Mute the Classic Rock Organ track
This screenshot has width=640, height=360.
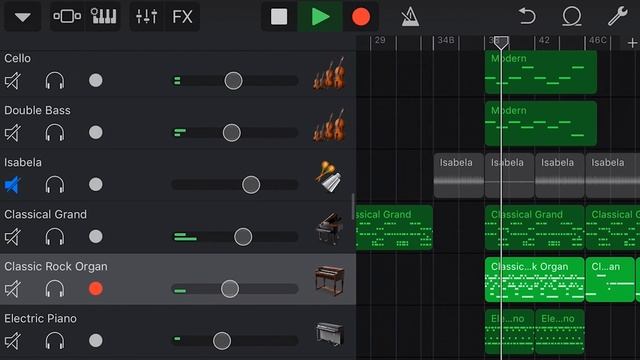coord(13,289)
